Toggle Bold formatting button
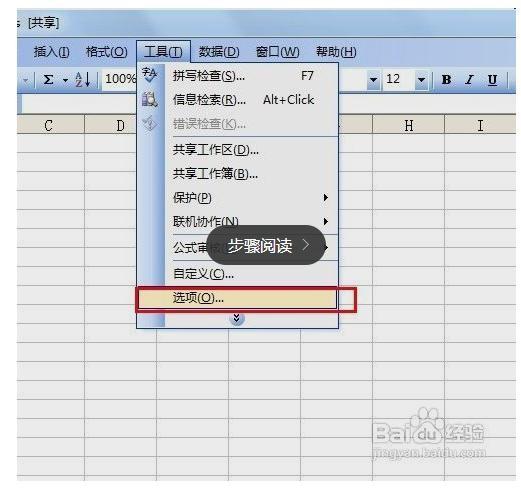Screen dimensions: 521x489 [446, 80]
